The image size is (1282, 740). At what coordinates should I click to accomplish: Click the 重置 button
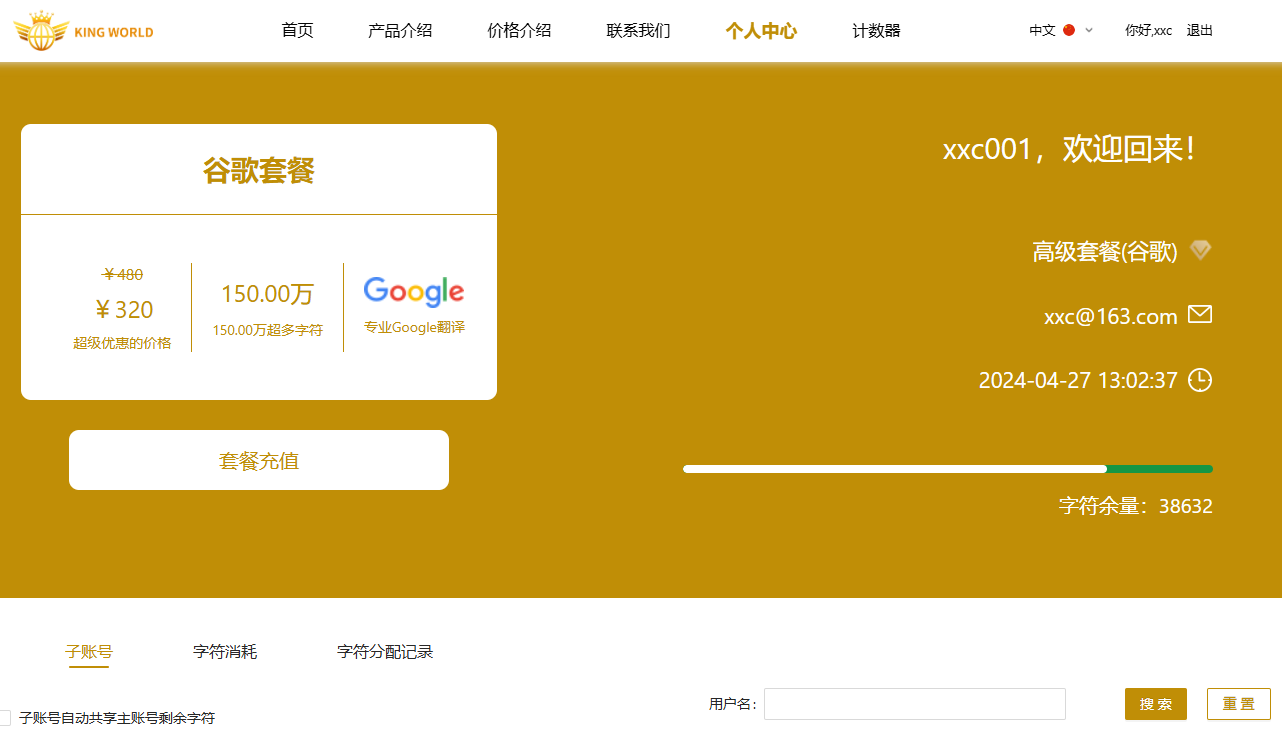click(x=1238, y=703)
